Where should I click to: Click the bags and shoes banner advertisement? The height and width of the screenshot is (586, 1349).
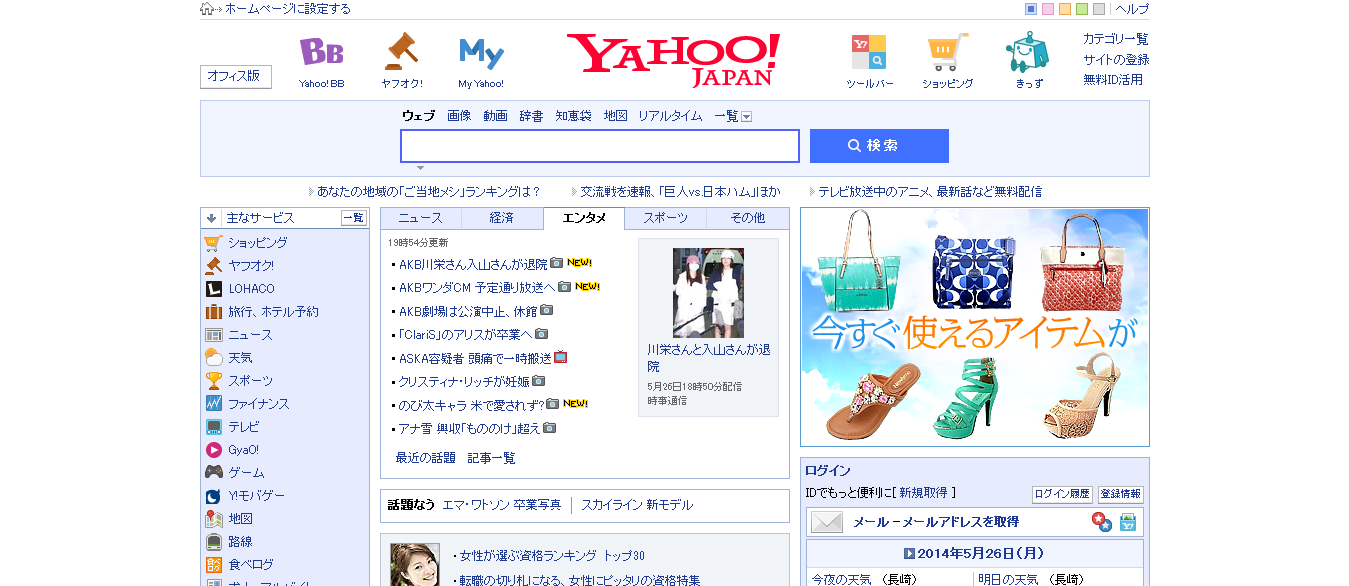pyautogui.click(x=975, y=327)
